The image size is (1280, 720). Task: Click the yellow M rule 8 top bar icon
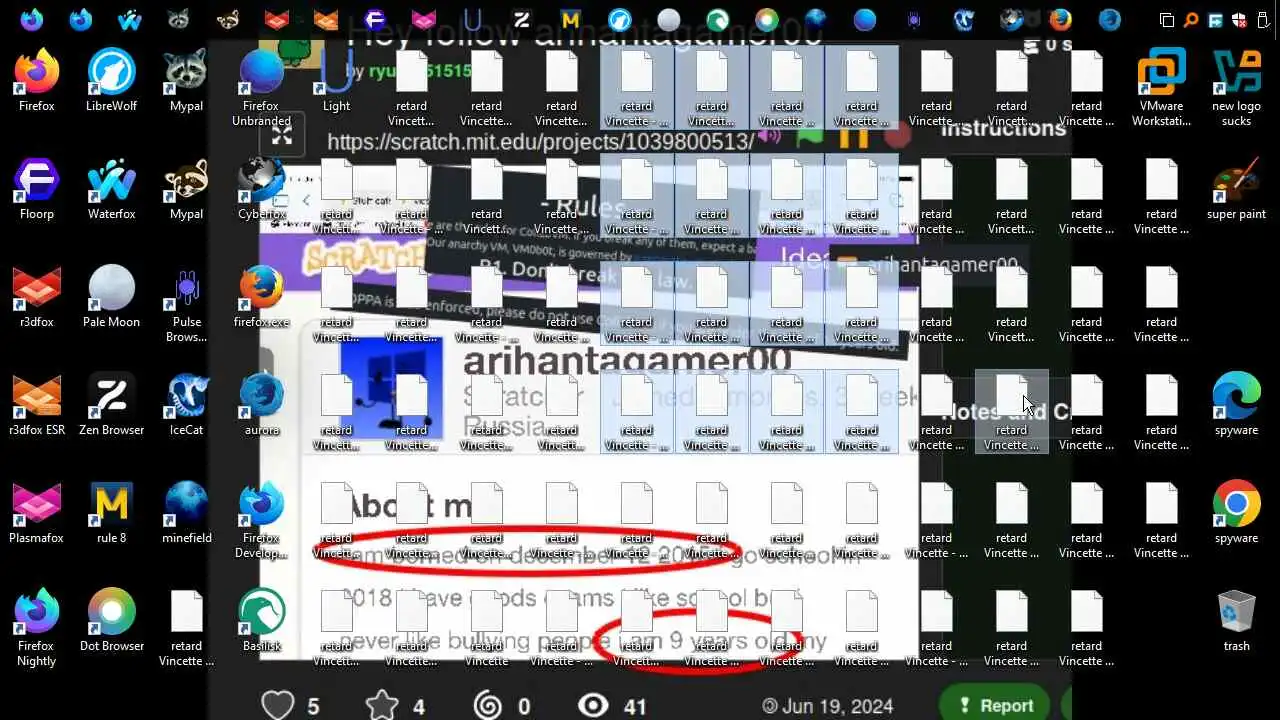(571, 19)
